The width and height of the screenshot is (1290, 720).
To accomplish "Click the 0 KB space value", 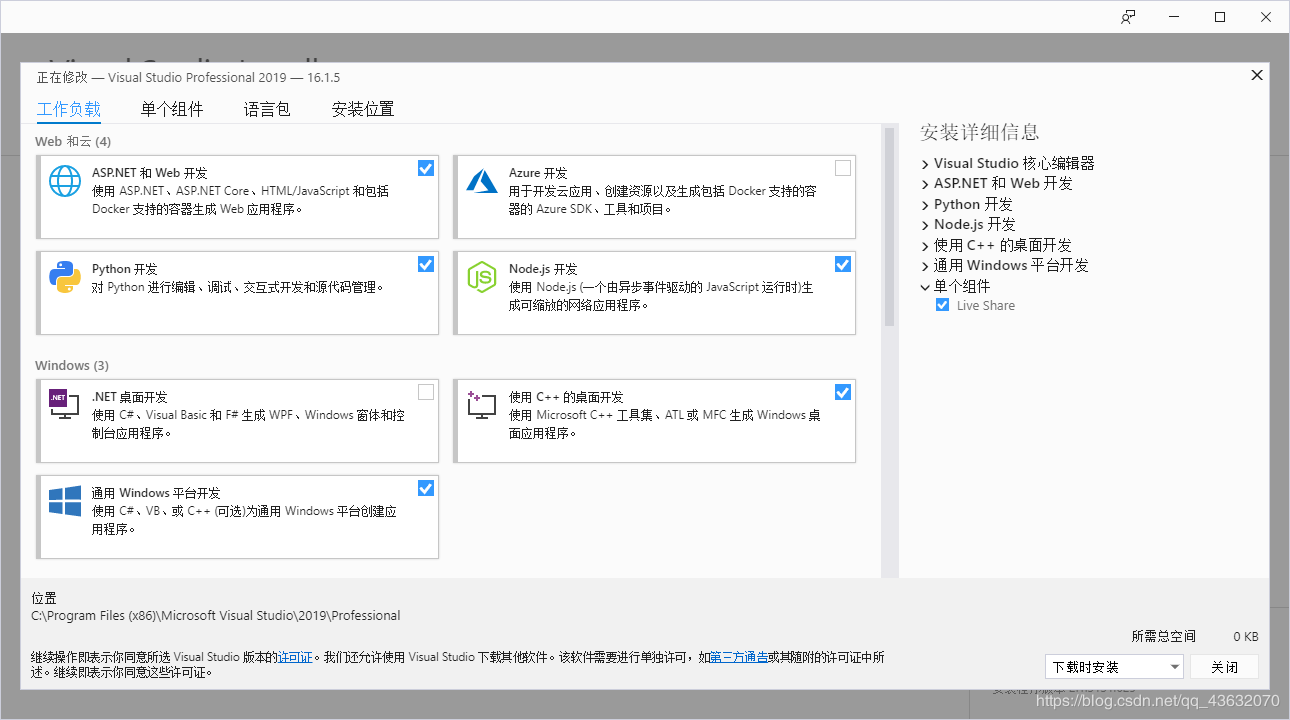I will pos(1246,636).
